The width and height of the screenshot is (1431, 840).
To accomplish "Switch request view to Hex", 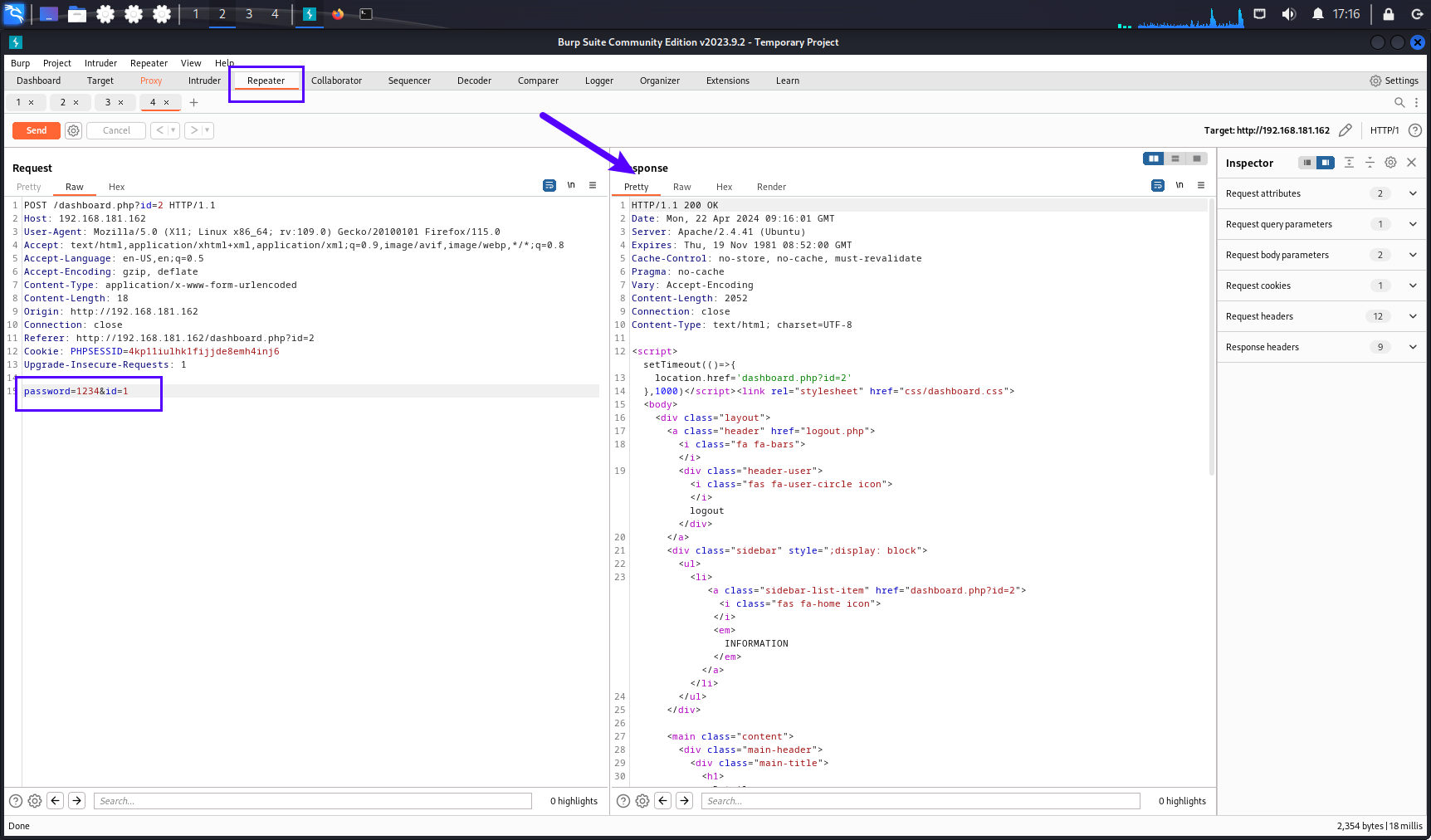I will (116, 187).
